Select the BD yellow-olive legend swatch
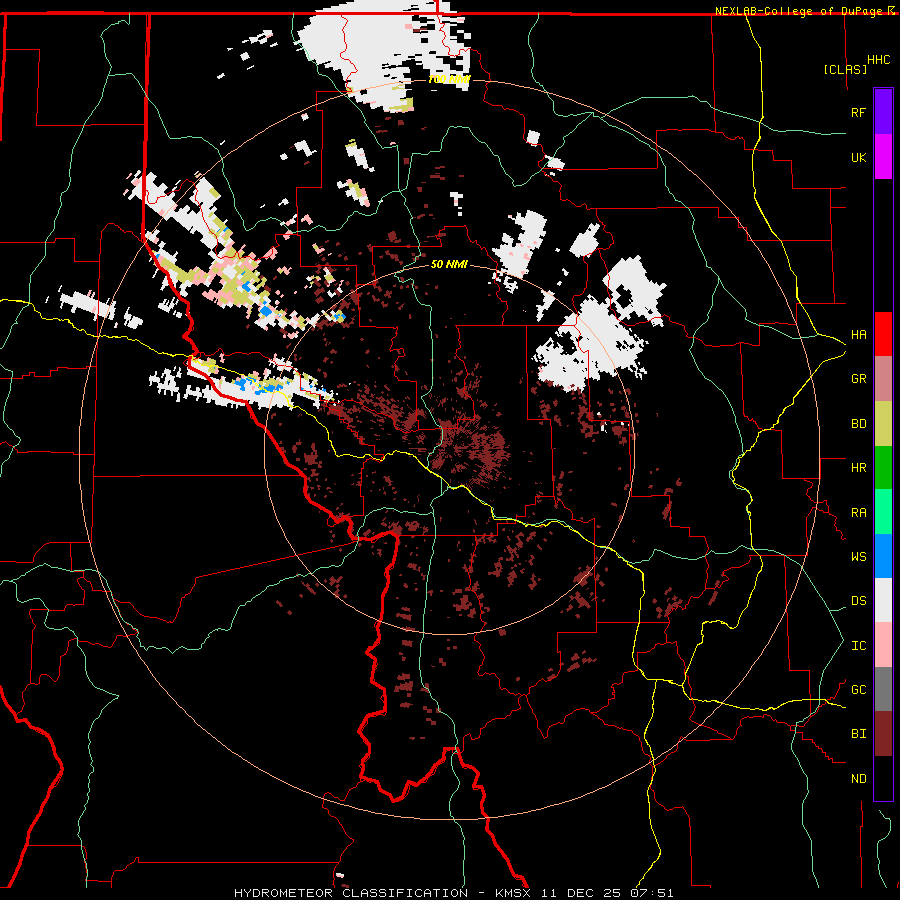The image size is (900, 900). 883,424
